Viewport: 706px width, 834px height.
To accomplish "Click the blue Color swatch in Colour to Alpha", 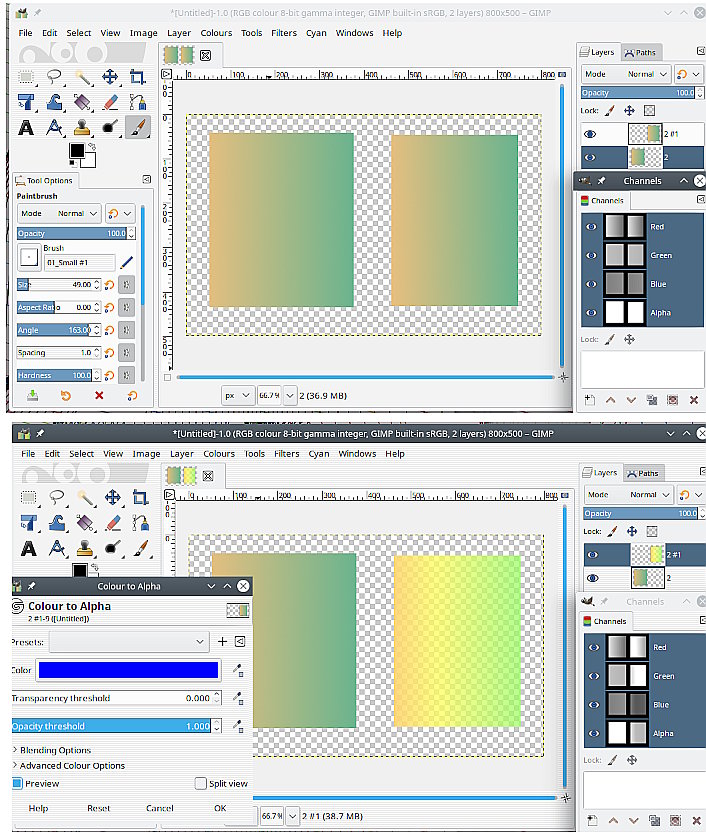I will pos(128,670).
